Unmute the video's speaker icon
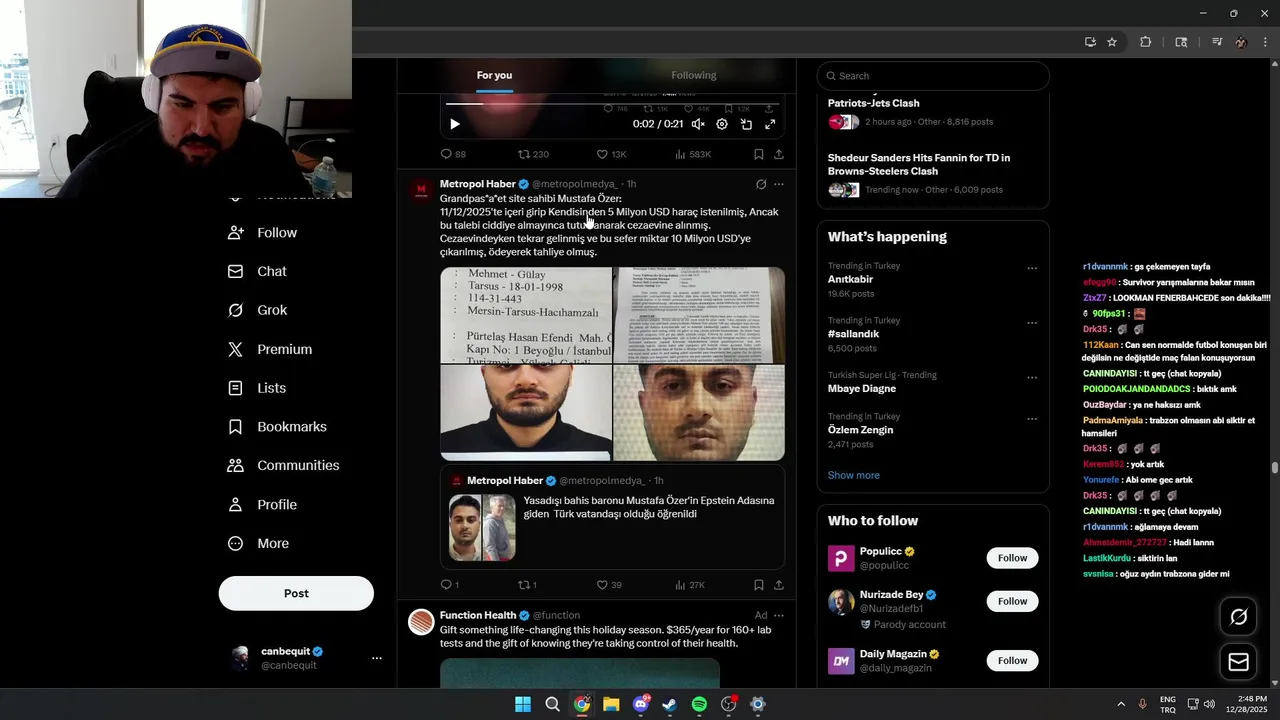1280x720 pixels. click(x=698, y=124)
